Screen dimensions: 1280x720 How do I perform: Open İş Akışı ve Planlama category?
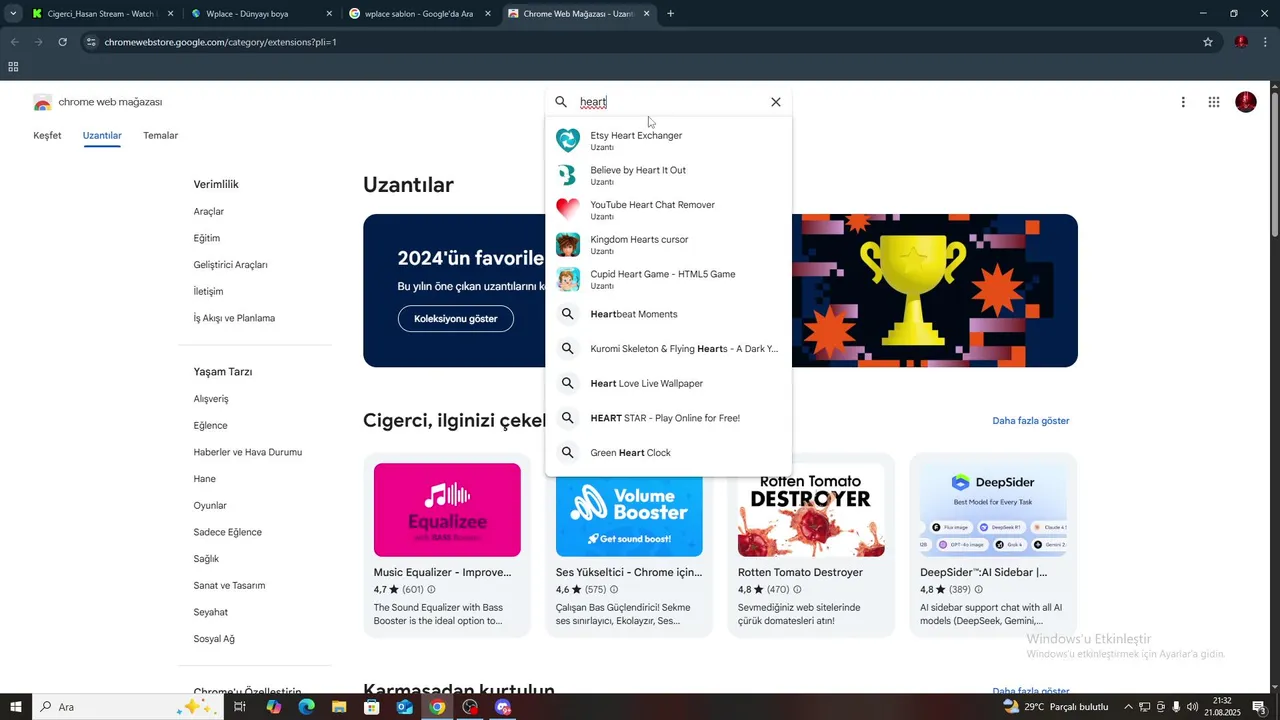234,318
